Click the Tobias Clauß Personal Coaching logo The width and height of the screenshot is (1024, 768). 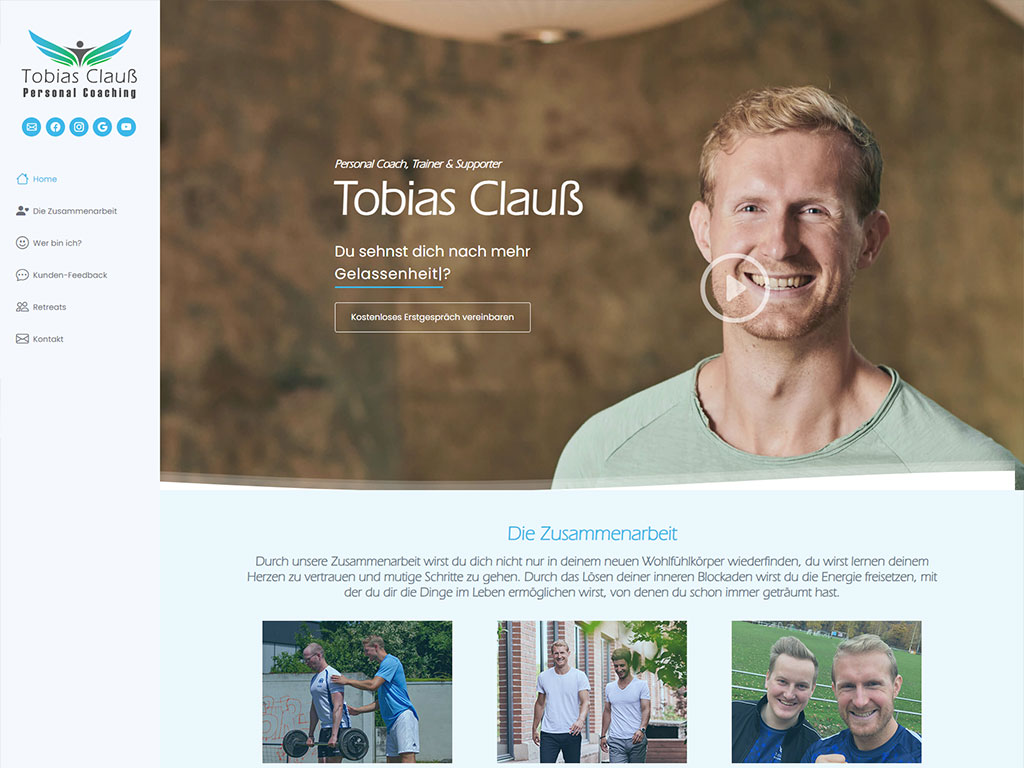tap(80, 64)
